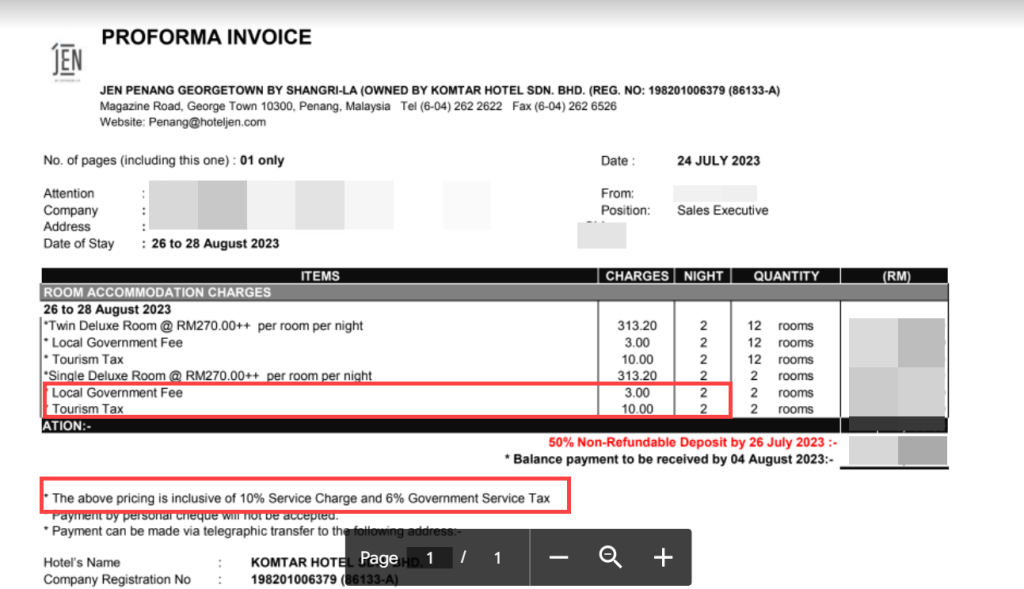The height and width of the screenshot is (589, 1024).
Task: Click the Tel (6-04) 262 2622 number
Action: [x=451, y=106]
